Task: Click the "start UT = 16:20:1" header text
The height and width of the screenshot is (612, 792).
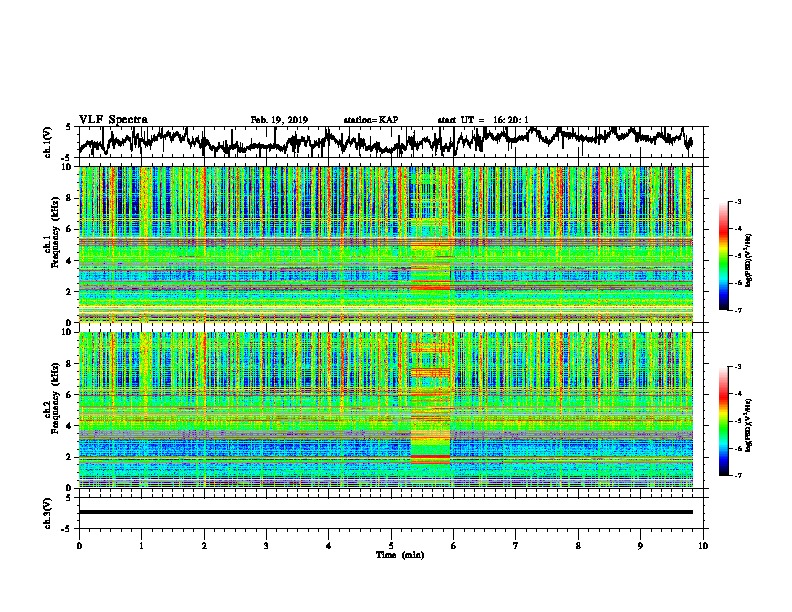Action: (483, 120)
